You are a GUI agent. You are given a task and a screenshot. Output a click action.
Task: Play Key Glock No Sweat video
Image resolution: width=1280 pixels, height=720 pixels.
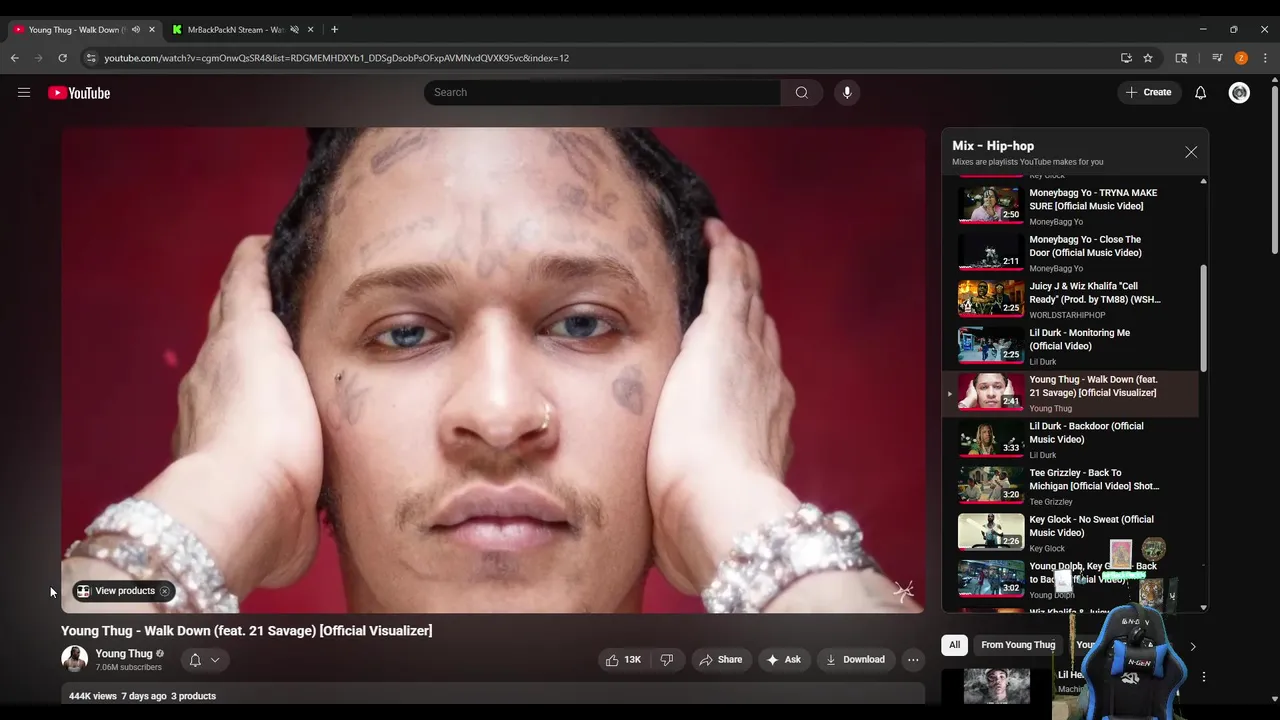click(x=1070, y=531)
